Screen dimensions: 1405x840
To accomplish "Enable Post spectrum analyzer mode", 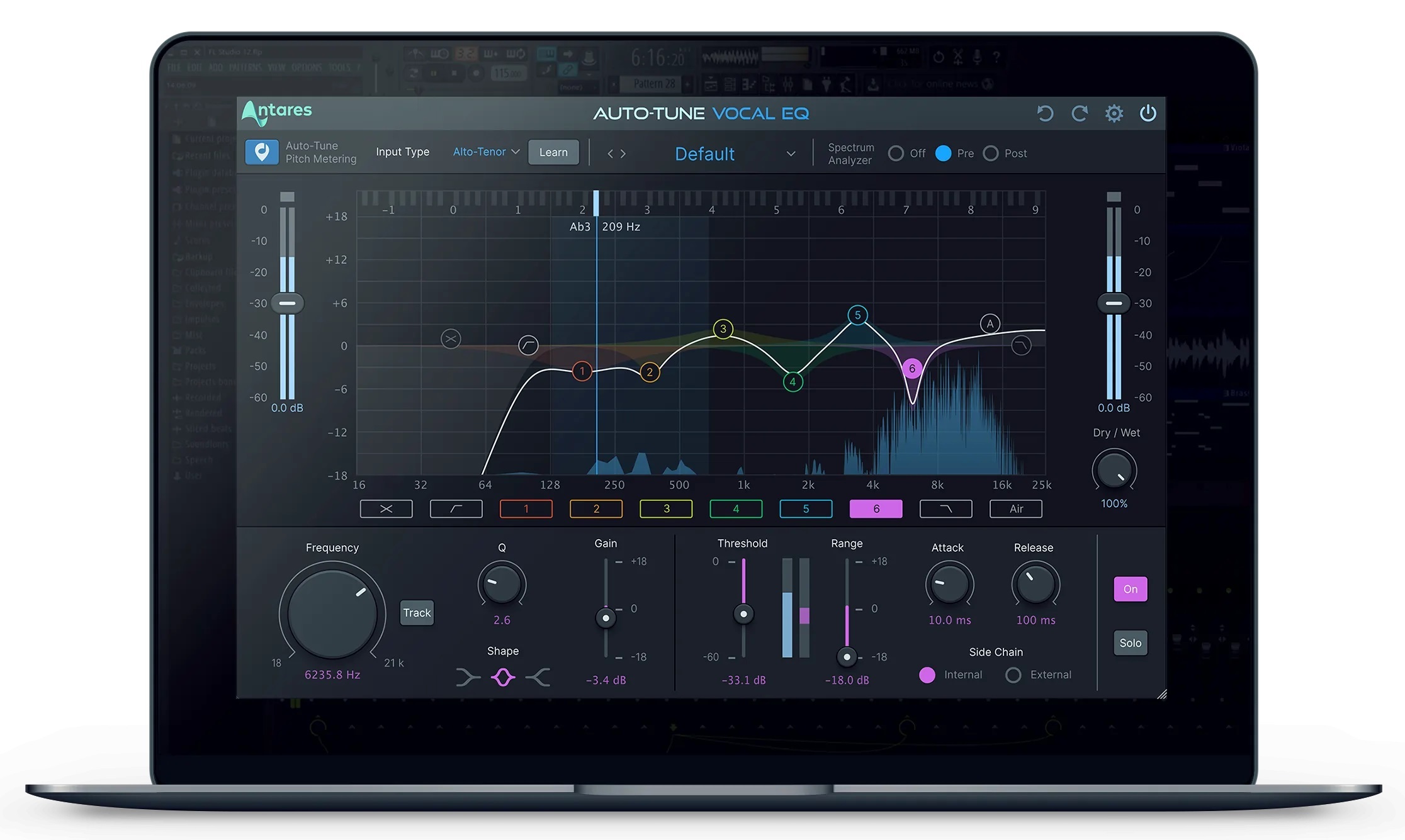I will click(x=991, y=153).
